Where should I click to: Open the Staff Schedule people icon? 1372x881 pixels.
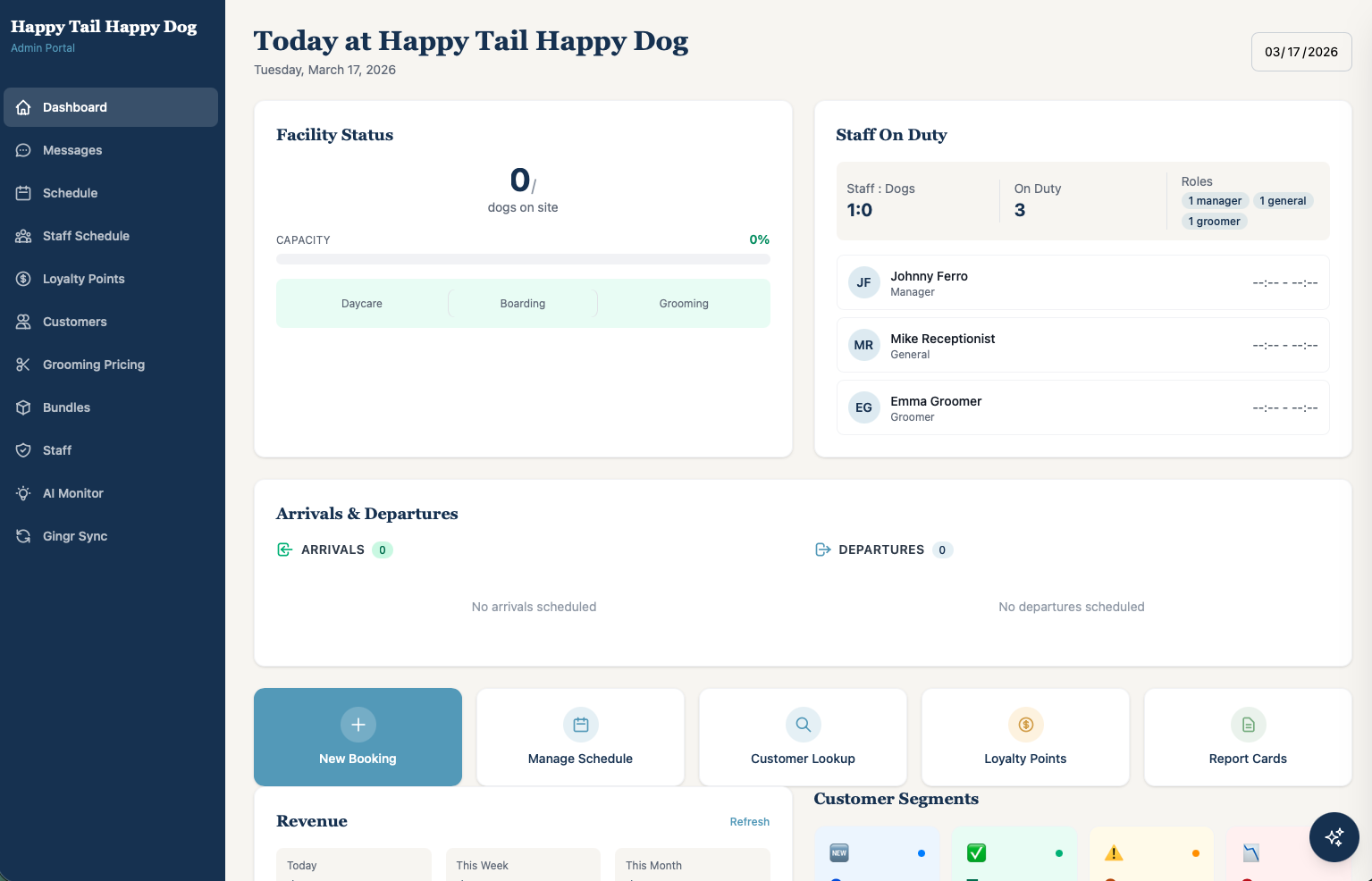point(23,236)
